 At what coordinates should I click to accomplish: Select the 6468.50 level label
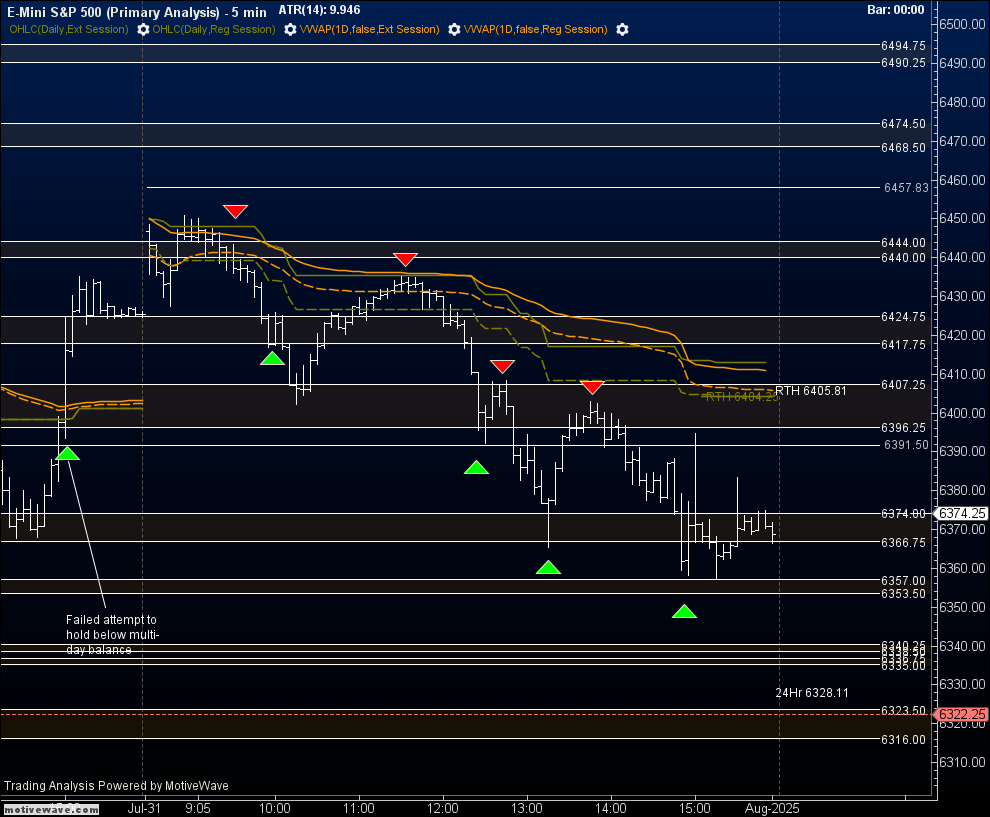903,147
